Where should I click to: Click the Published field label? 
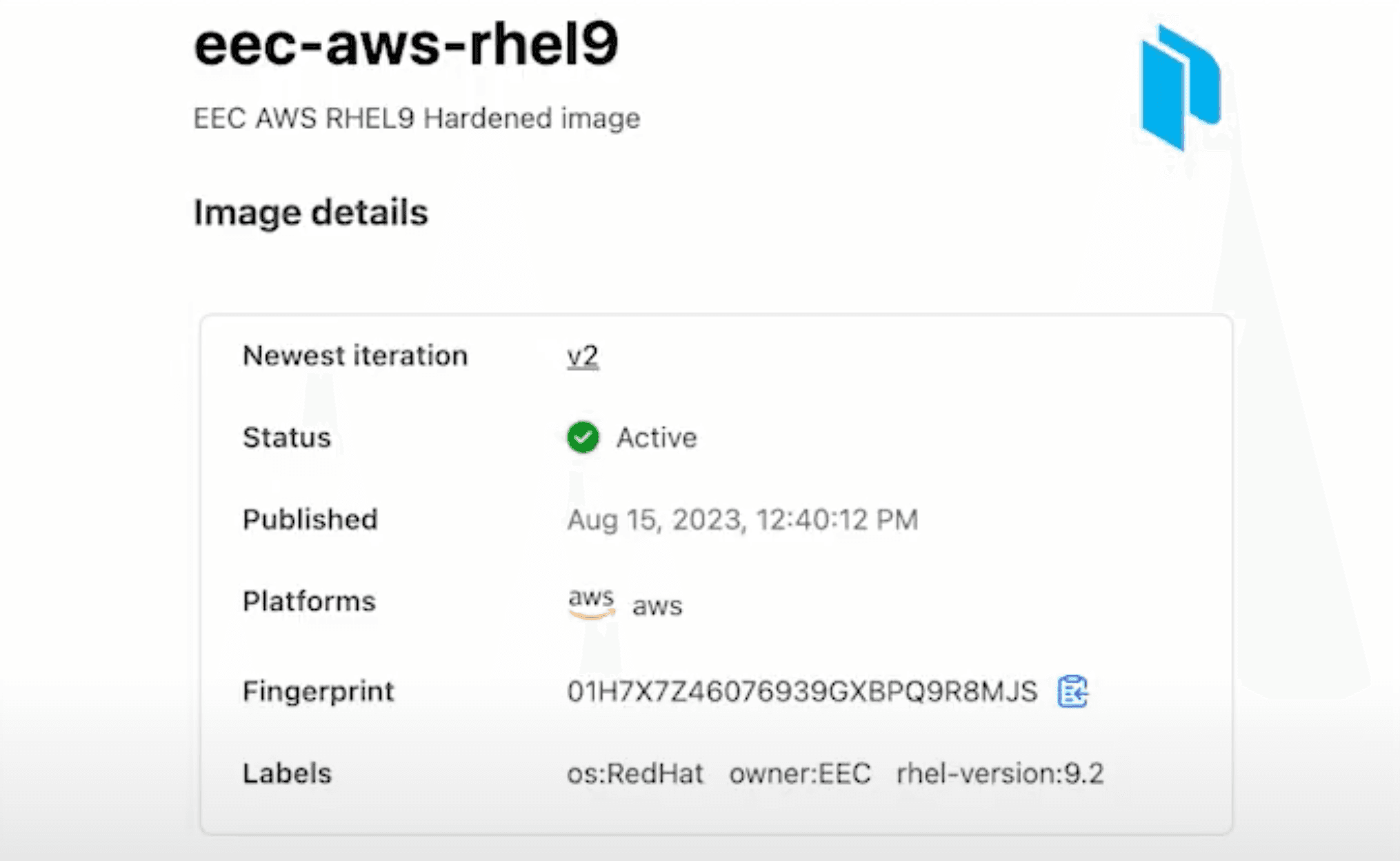click(310, 519)
